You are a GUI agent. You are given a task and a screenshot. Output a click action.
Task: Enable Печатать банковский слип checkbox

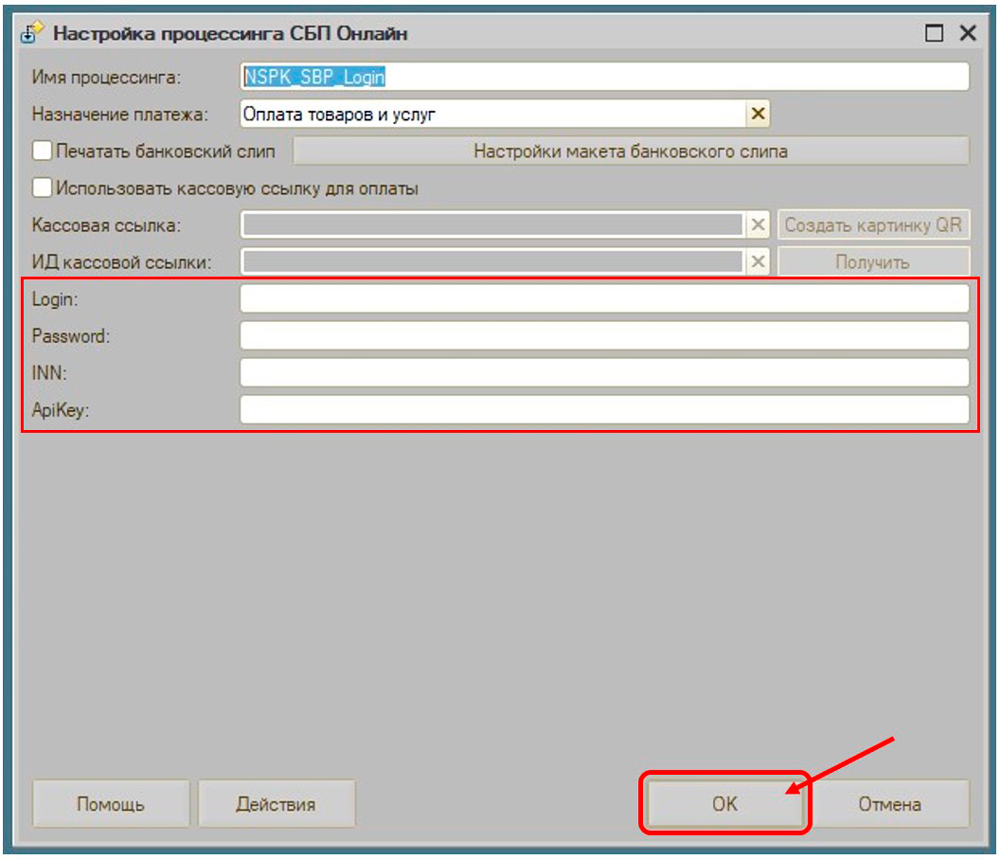tap(42, 151)
